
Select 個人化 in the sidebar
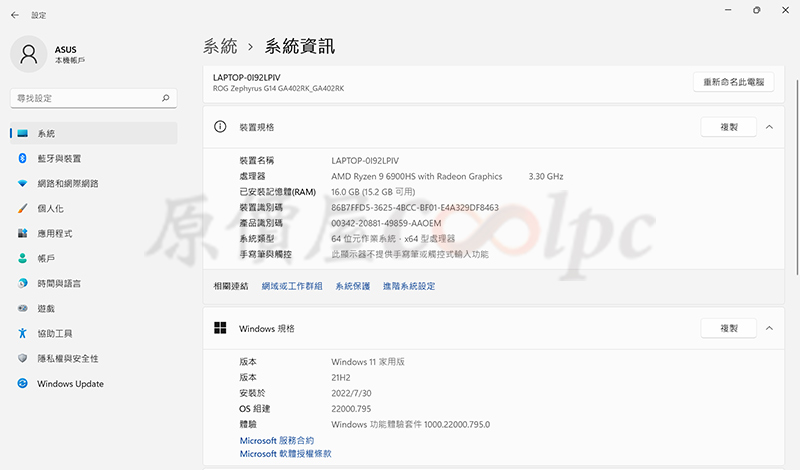(x=94, y=208)
